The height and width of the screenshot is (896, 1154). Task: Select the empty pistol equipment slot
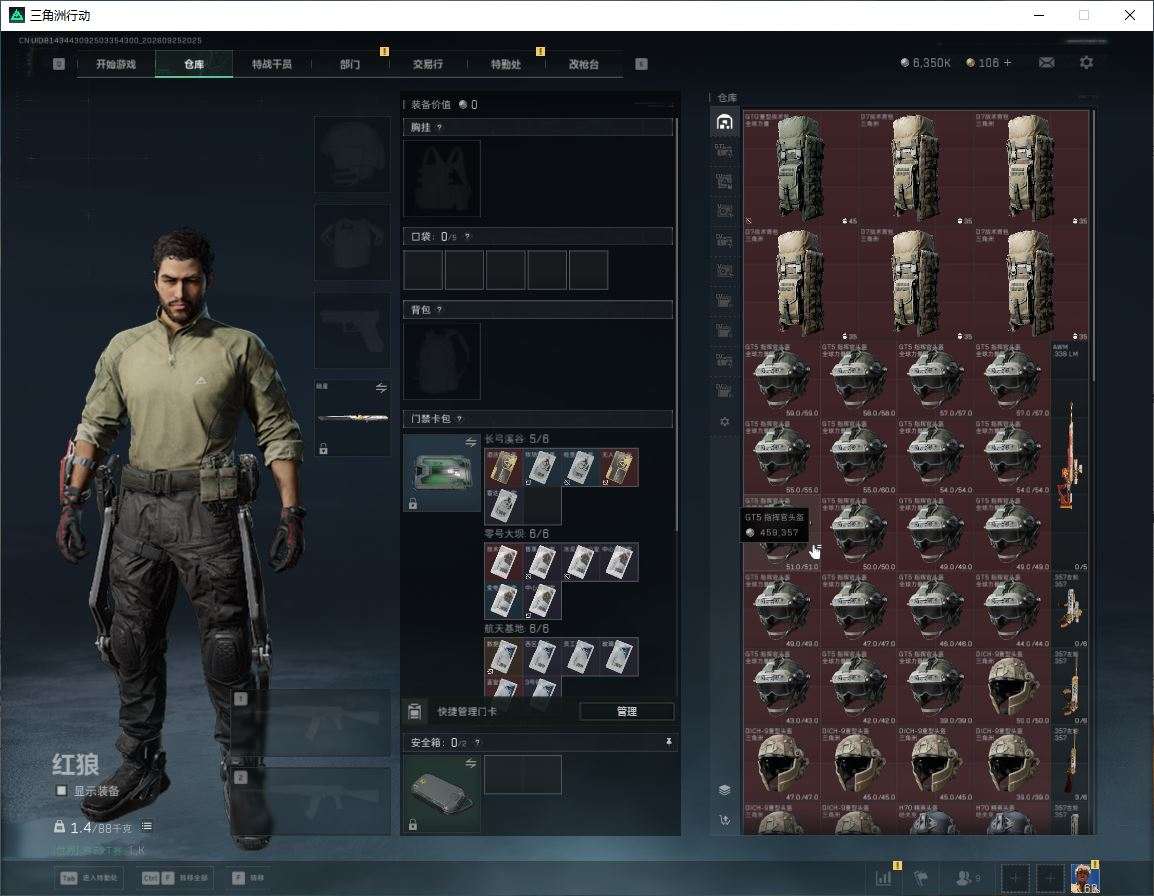(x=352, y=330)
